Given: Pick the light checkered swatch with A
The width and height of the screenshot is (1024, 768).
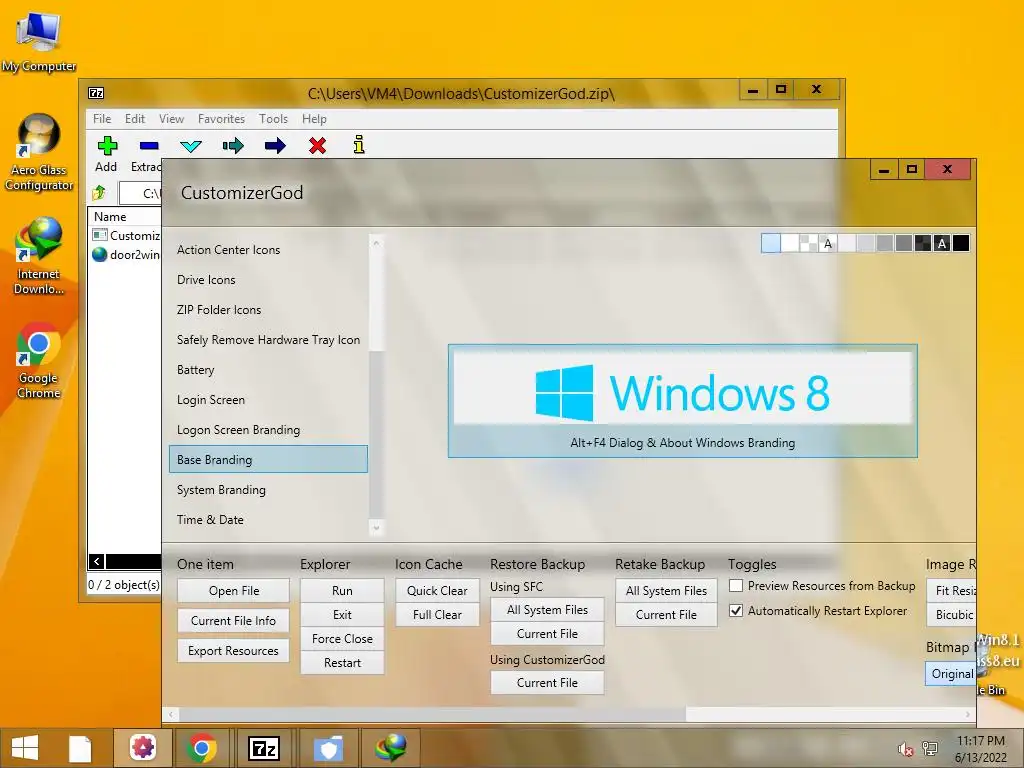Looking at the screenshot, I should pos(828,244).
